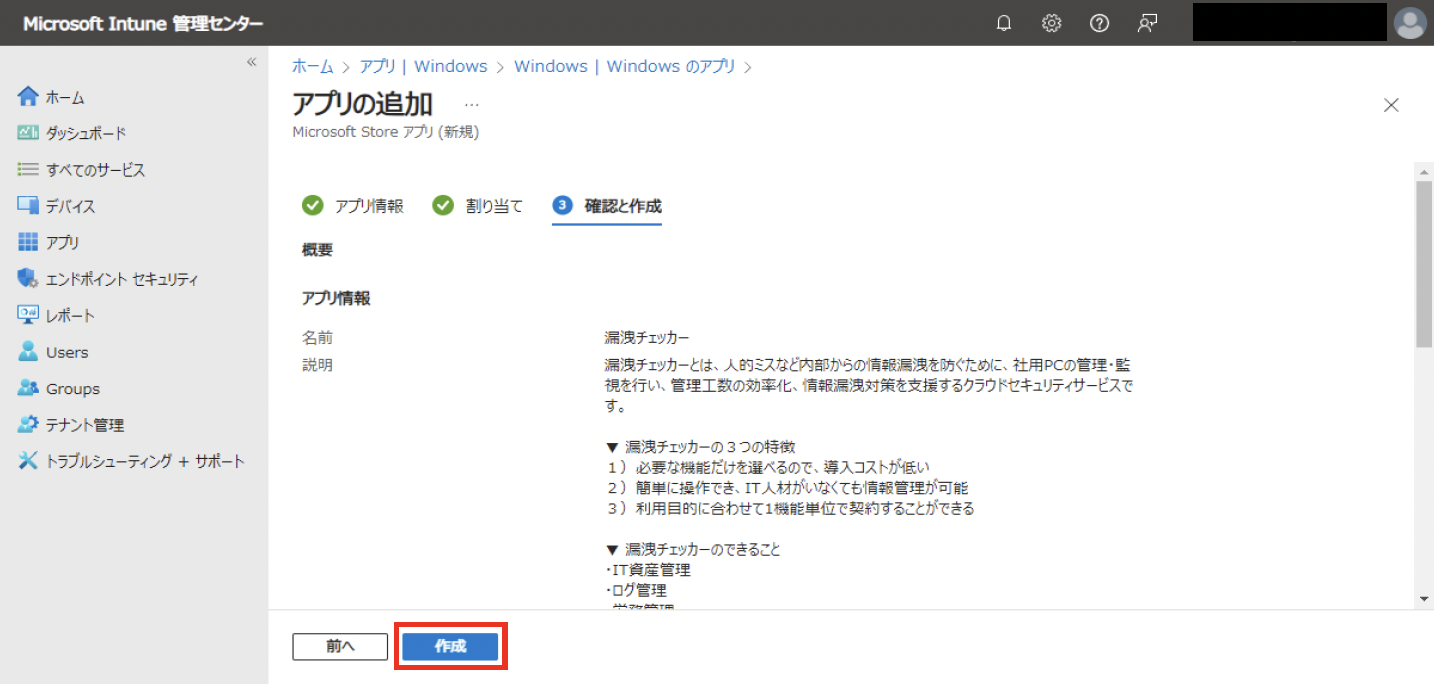Open the account avatar icon
Image resolution: width=1434 pixels, height=684 pixels.
pyautogui.click(x=1411, y=23)
